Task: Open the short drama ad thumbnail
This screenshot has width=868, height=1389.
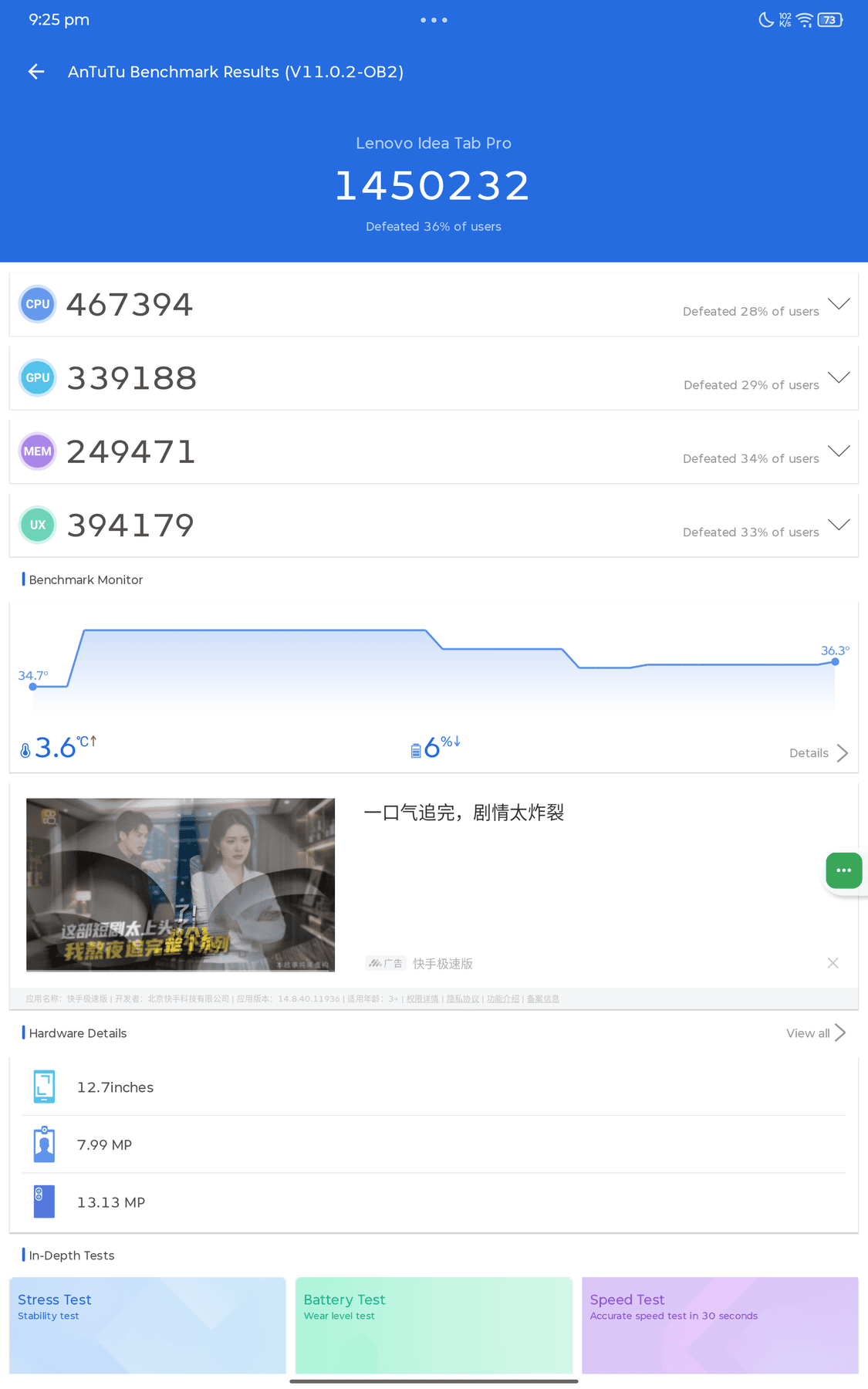Action: tap(181, 884)
